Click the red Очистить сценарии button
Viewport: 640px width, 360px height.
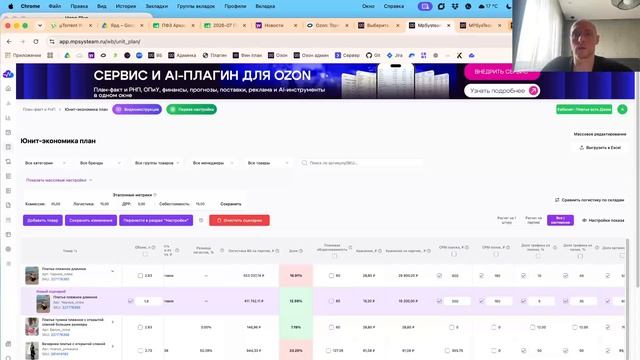pos(239,220)
